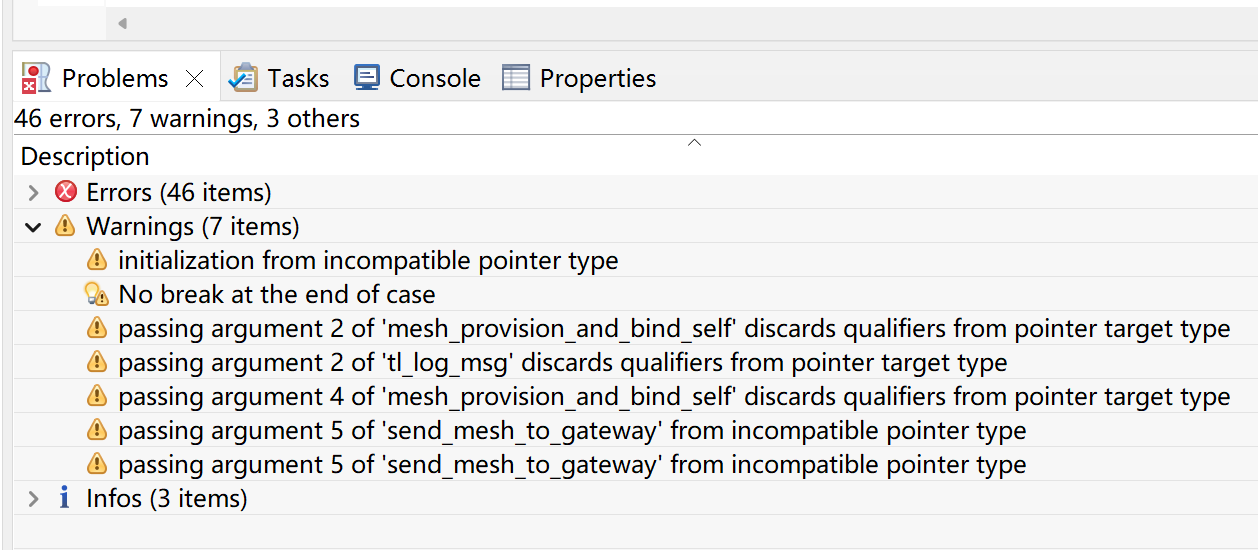Click the Problems view icon
Image resolution: width=1258 pixels, height=550 pixels.
pos(36,78)
